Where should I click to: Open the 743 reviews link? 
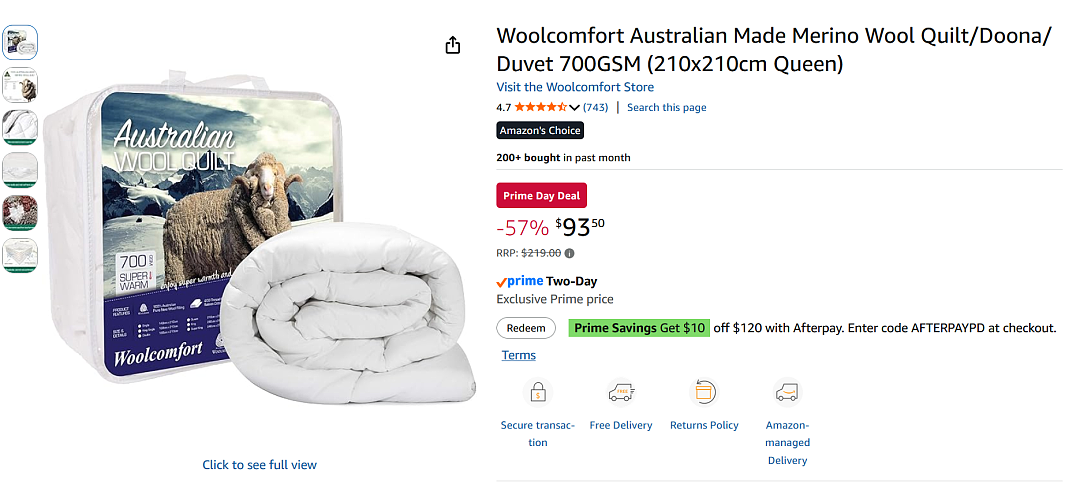595,107
